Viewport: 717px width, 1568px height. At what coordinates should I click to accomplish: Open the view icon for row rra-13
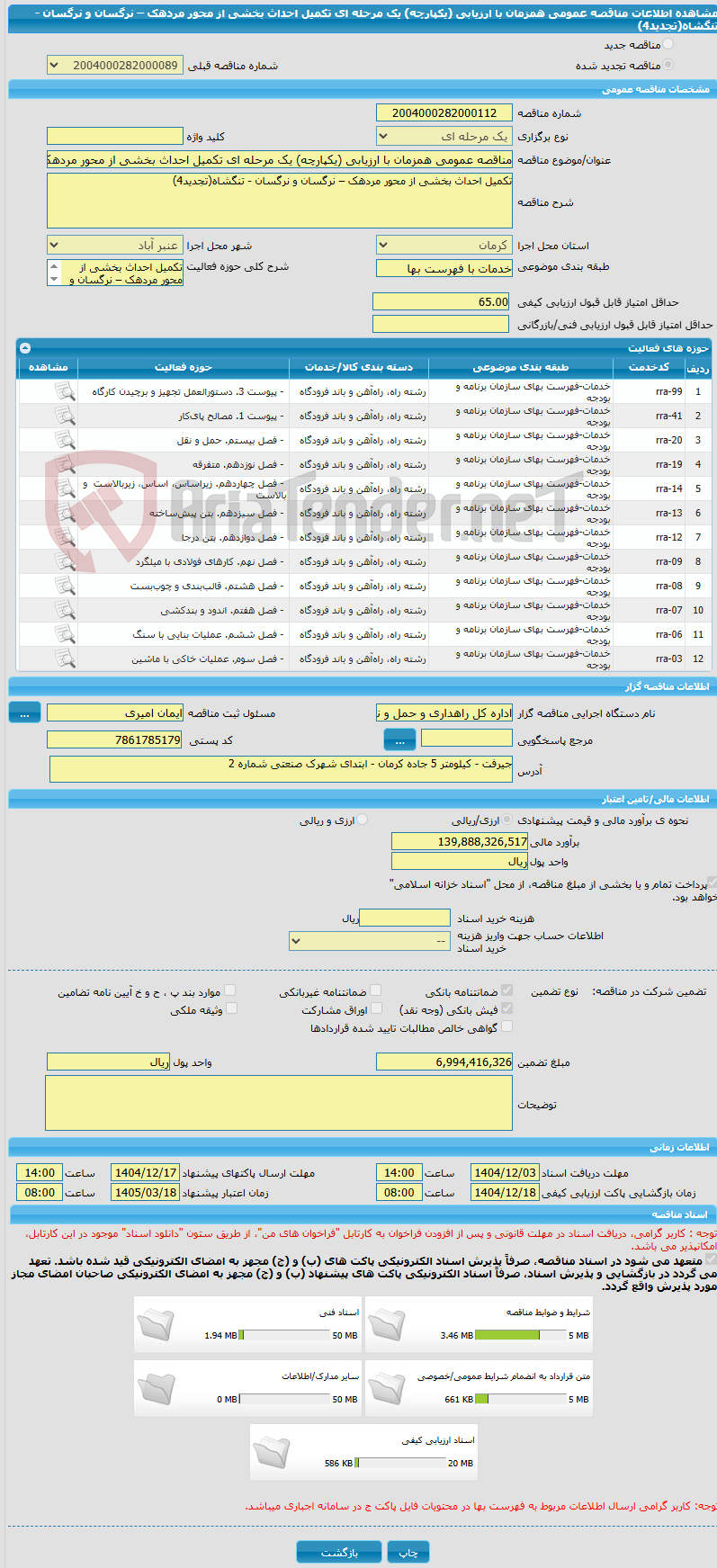[x=65, y=513]
